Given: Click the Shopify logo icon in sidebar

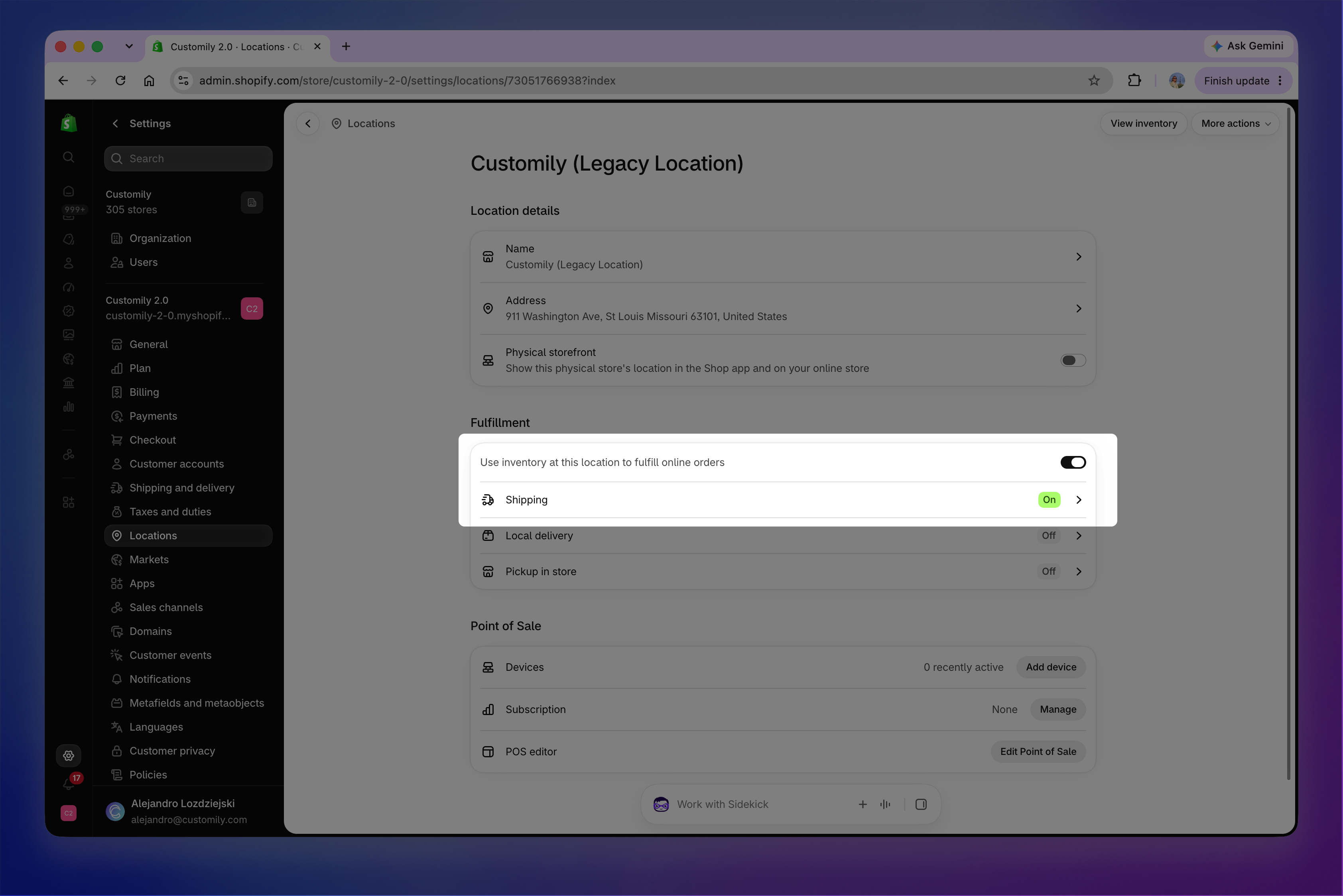Looking at the screenshot, I should click(69, 123).
